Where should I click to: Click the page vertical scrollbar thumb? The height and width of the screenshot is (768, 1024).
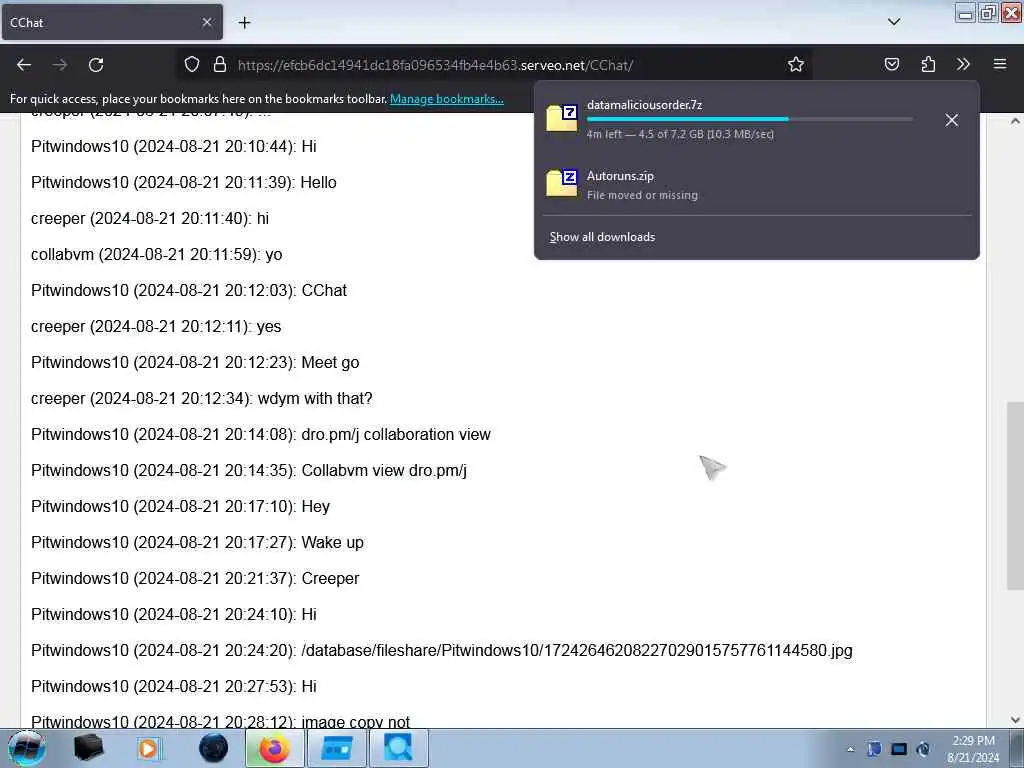click(x=1015, y=496)
